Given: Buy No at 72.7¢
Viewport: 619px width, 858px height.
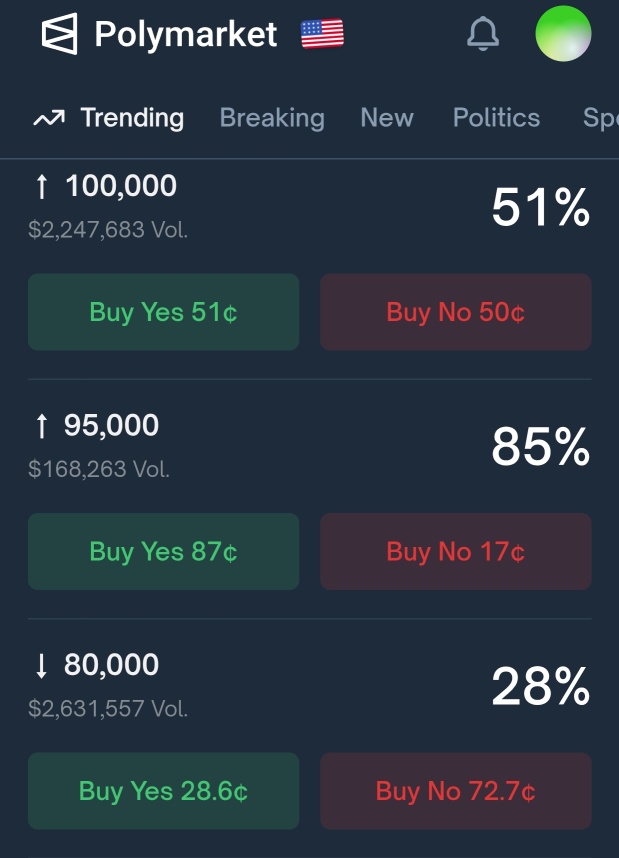Looking at the screenshot, I should coord(456,791).
